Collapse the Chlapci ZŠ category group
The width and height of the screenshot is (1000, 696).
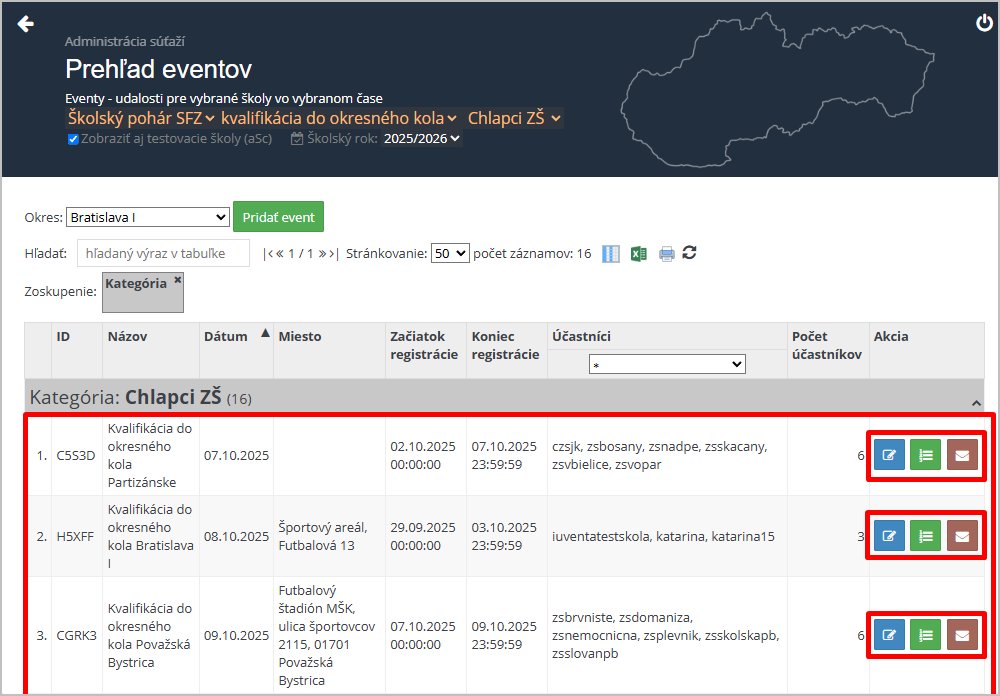click(x=976, y=402)
